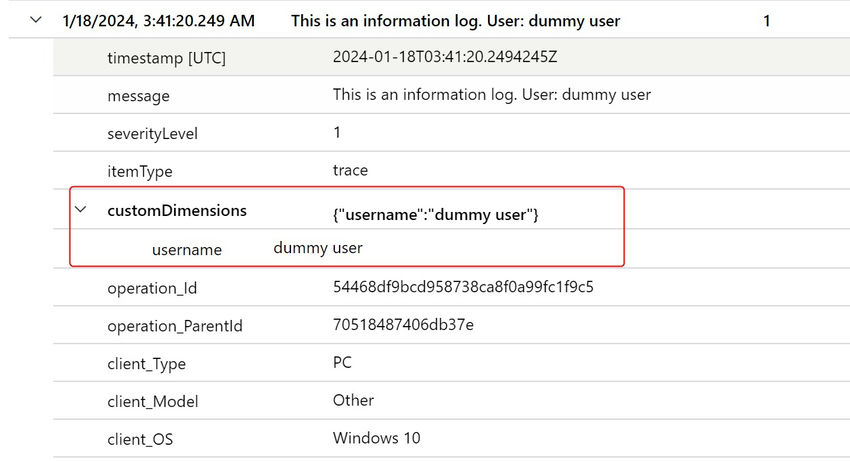Select the operation_ParentId value 70518487406db37e
Viewport: 850px width, 461px height.
click(403, 324)
